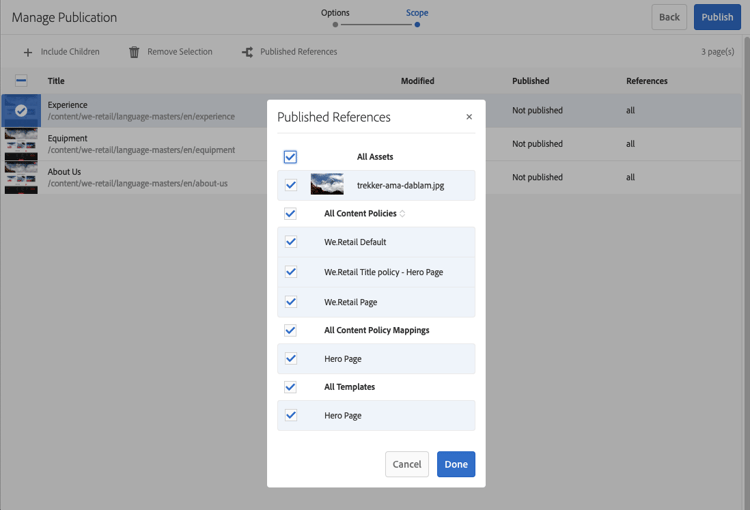Toggle the All Templates checkbox

point(290,387)
